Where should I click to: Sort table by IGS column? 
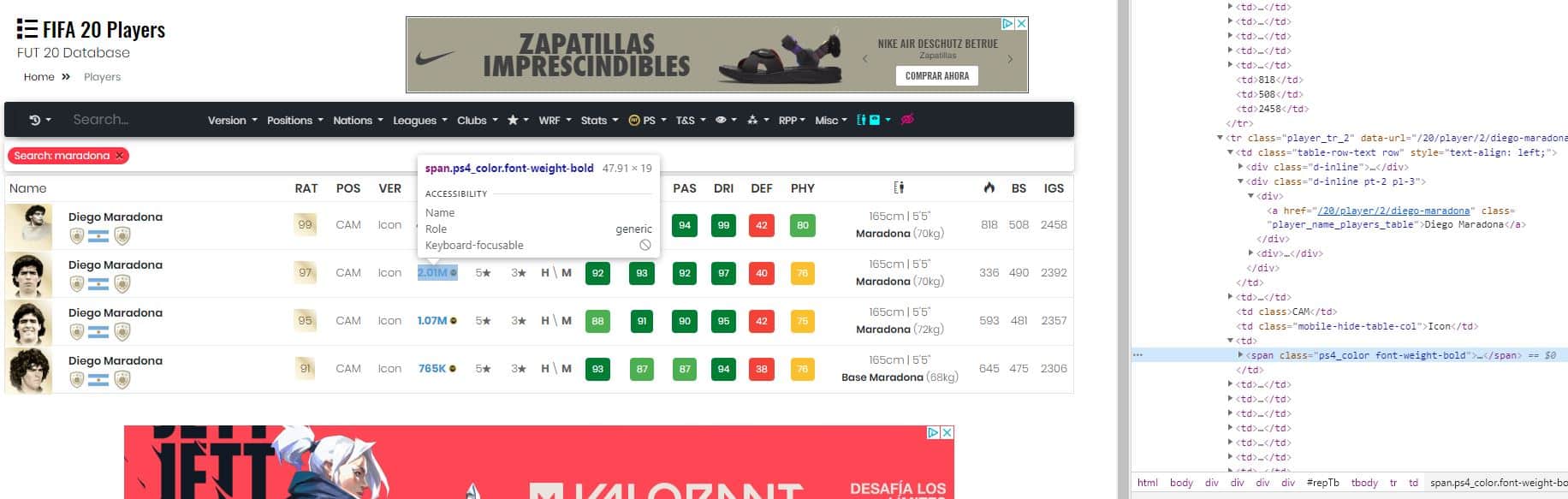coord(1054,188)
